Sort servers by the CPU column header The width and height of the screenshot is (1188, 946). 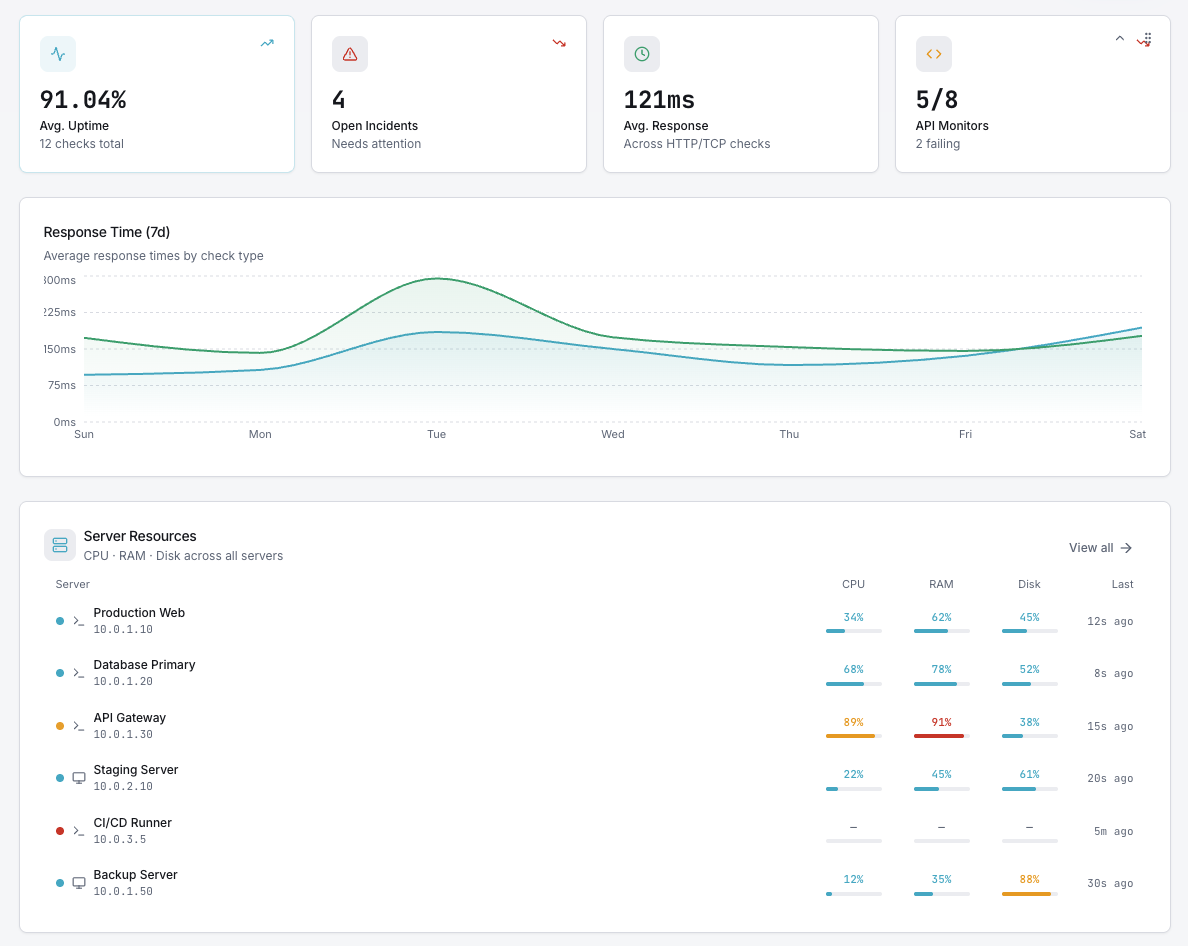[x=854, y=584]
